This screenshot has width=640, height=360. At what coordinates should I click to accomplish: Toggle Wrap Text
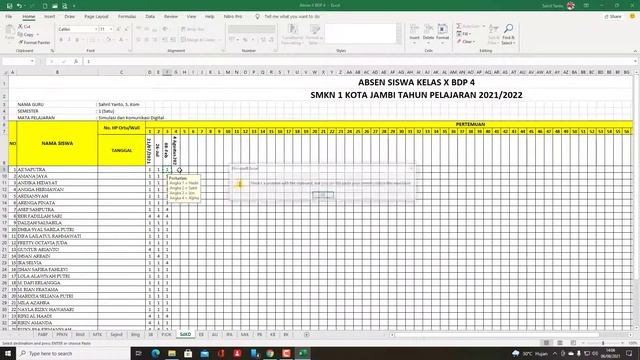[192, 29]
